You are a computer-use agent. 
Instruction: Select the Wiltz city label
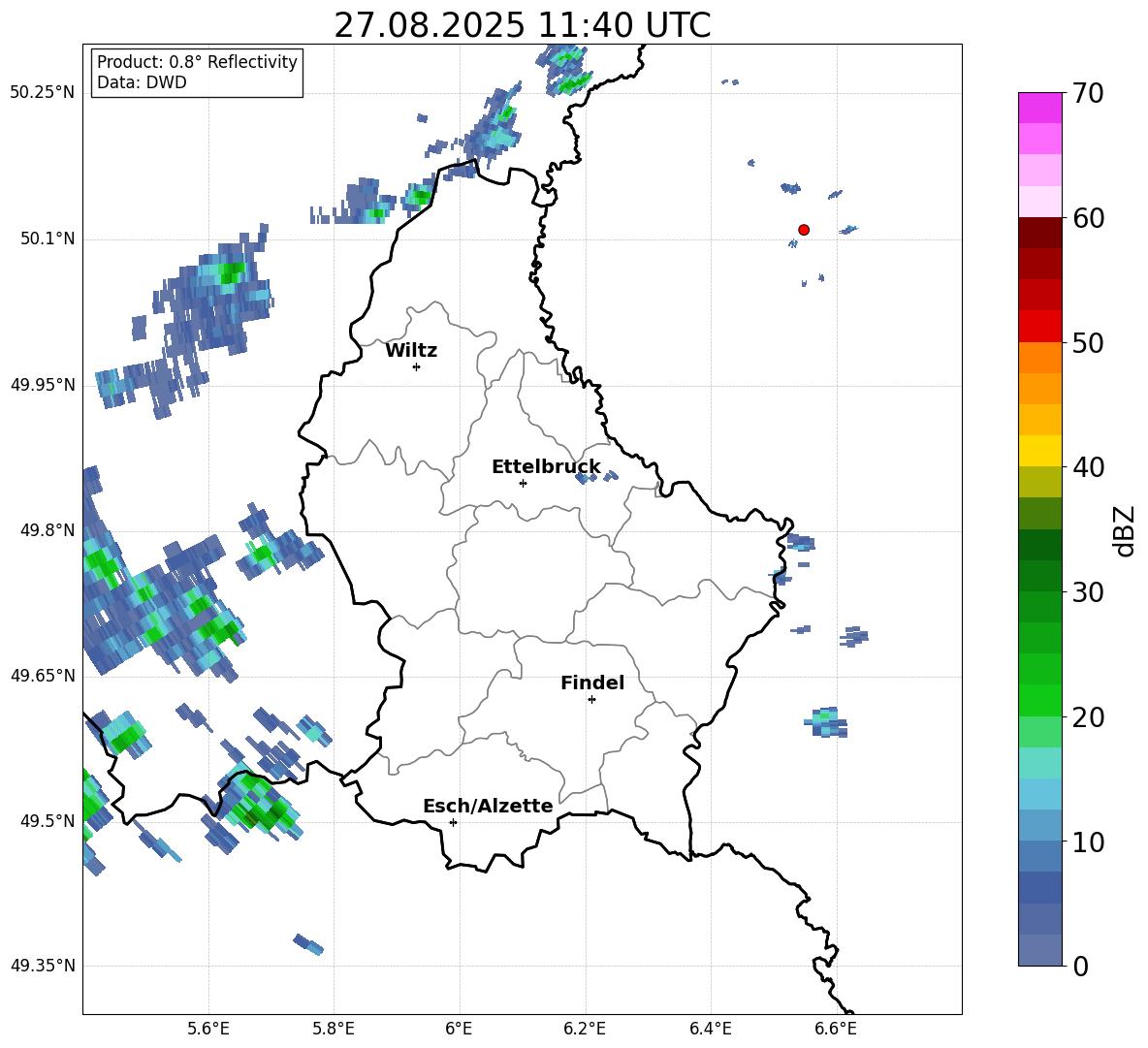(411, 351)
